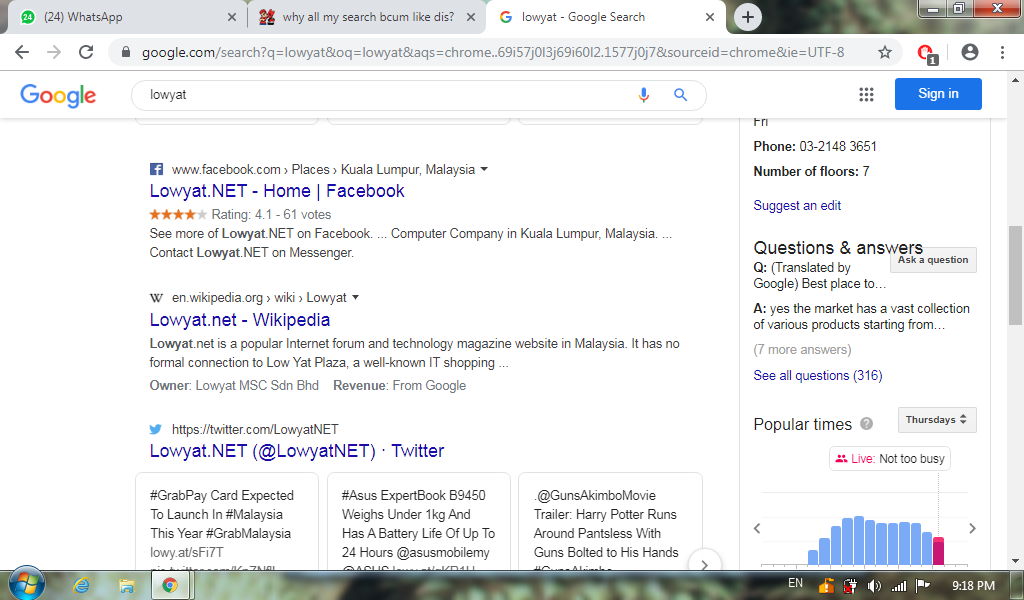The width and height of the screenshot is (1024, 600).
Task: Click the (7 more answers) link
Action: pyautogui.click(x=802, y=350)
